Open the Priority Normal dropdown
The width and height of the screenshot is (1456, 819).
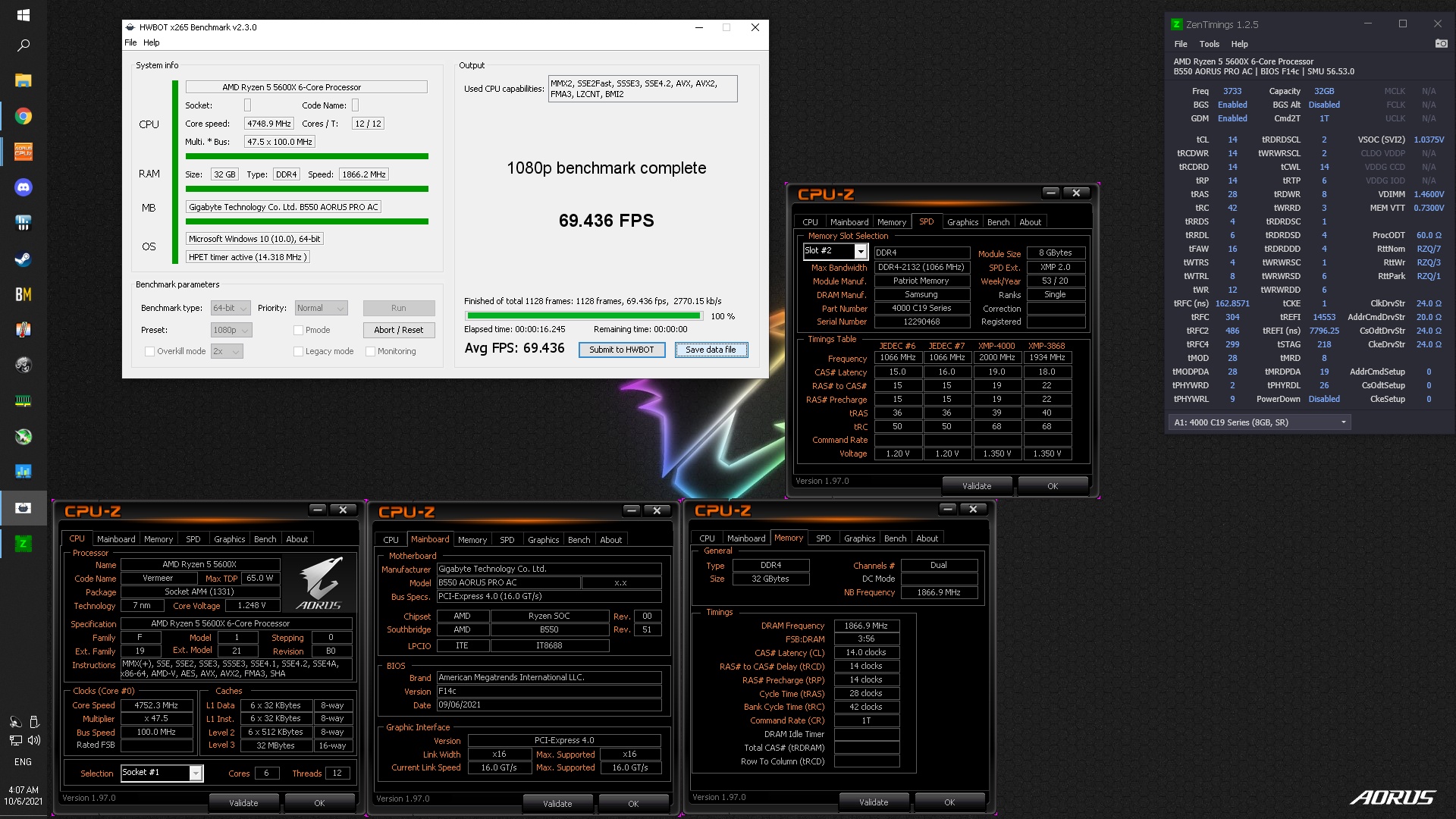[321, 308]
